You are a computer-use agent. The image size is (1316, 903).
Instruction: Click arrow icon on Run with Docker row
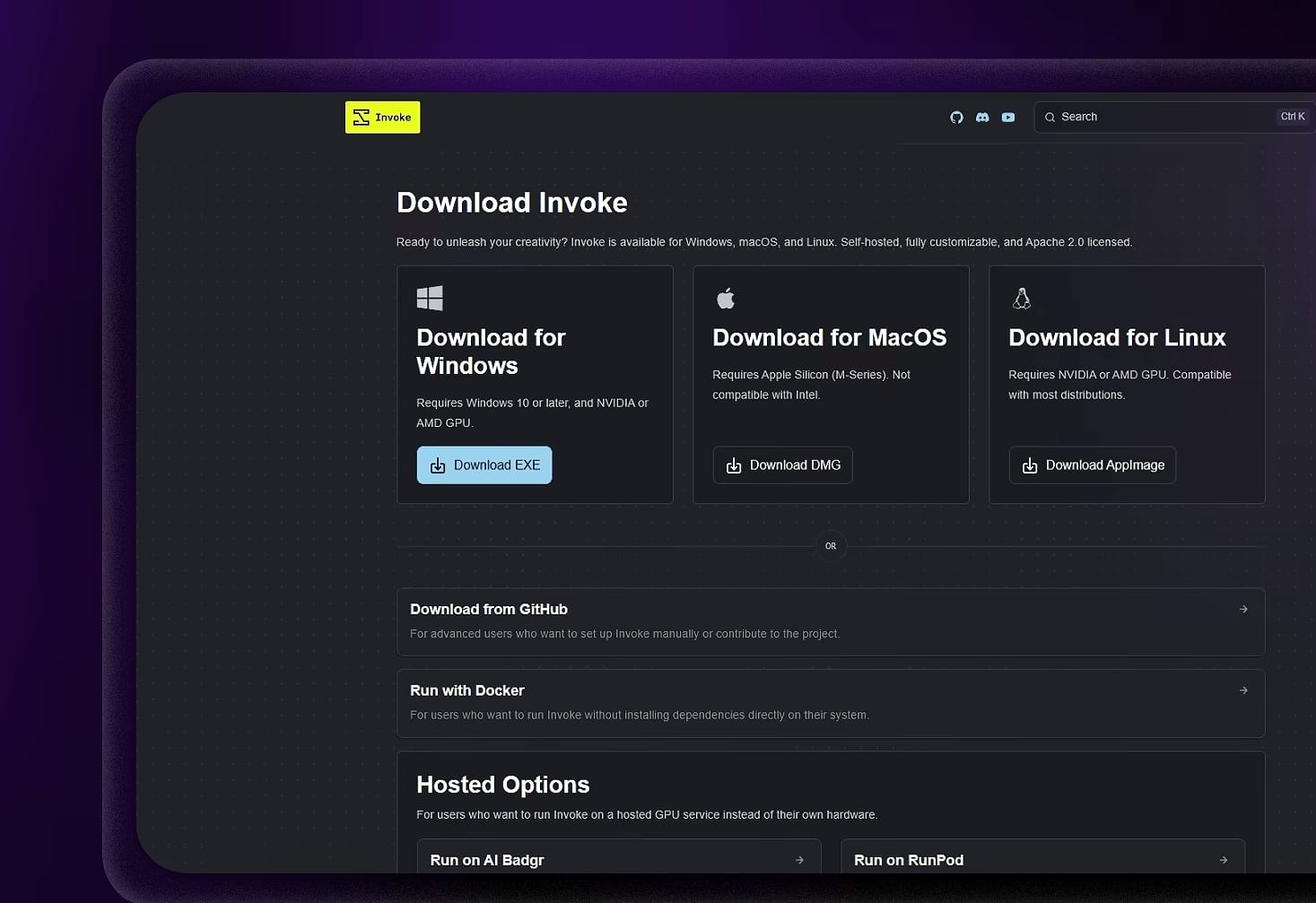[x=1243, y=690]
